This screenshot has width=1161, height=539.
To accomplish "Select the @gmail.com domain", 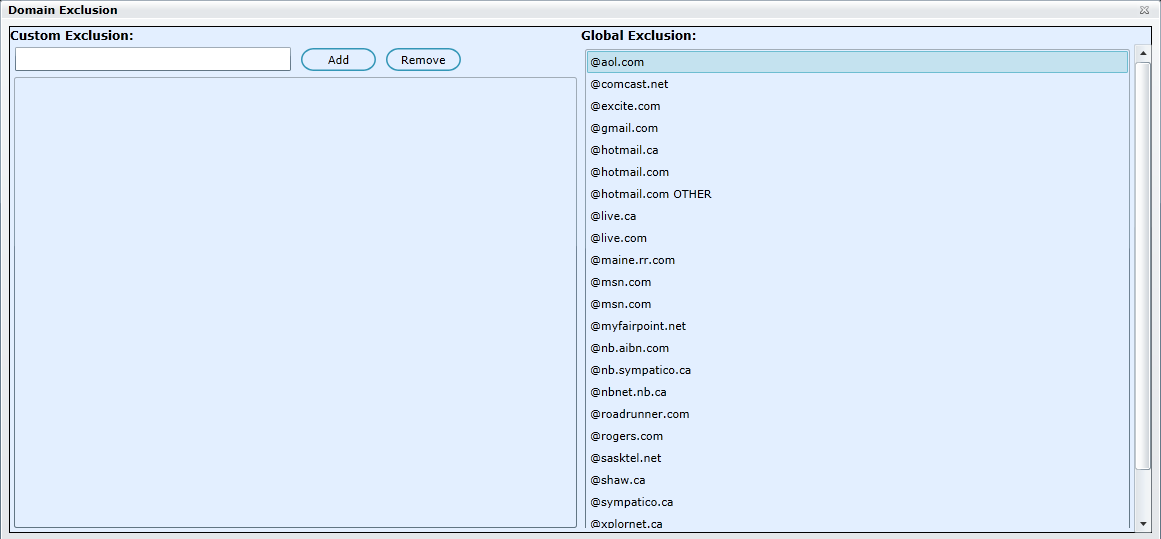I will (x=624, y=128).
